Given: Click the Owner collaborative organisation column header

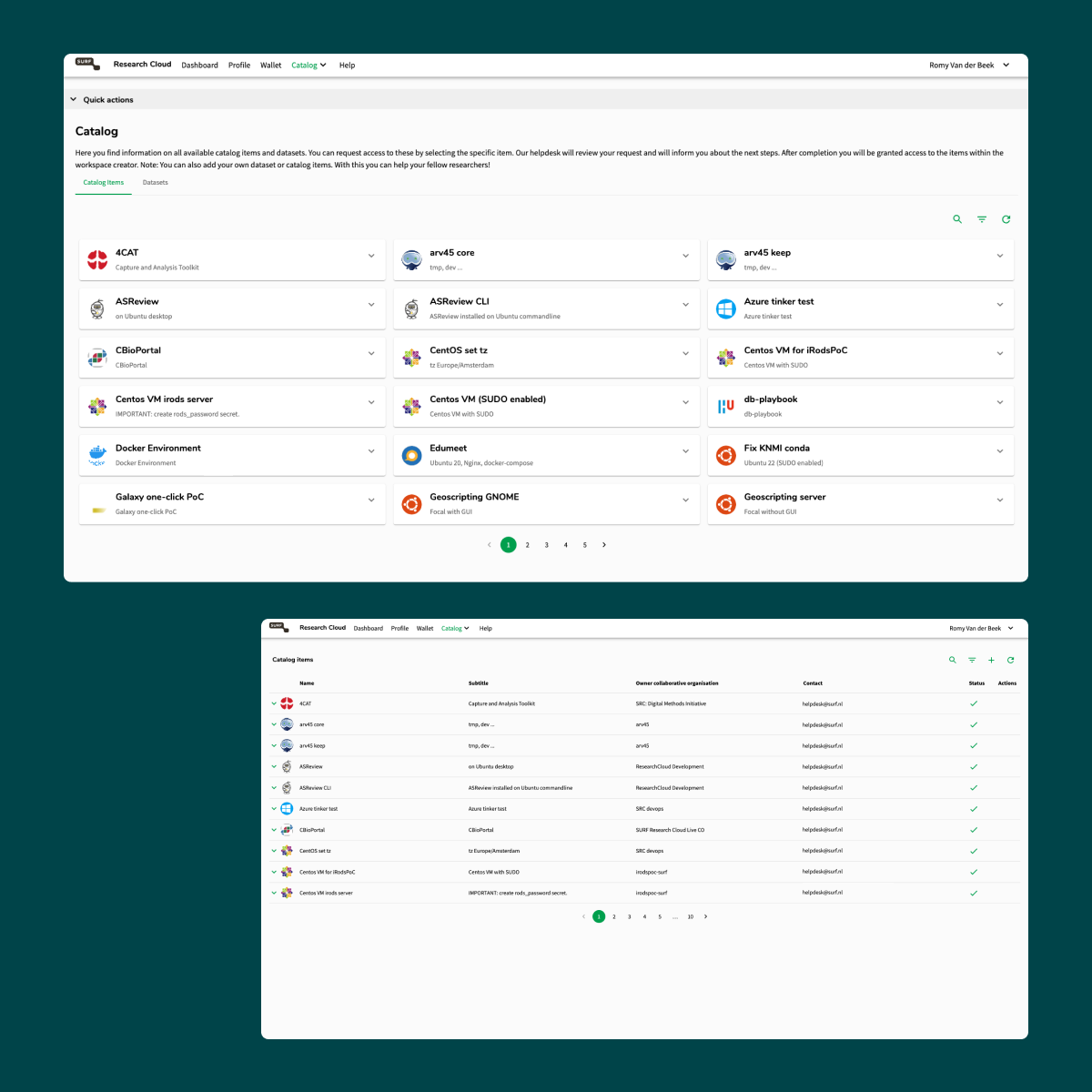Looking at the screenshot, I should coord(677,682).
